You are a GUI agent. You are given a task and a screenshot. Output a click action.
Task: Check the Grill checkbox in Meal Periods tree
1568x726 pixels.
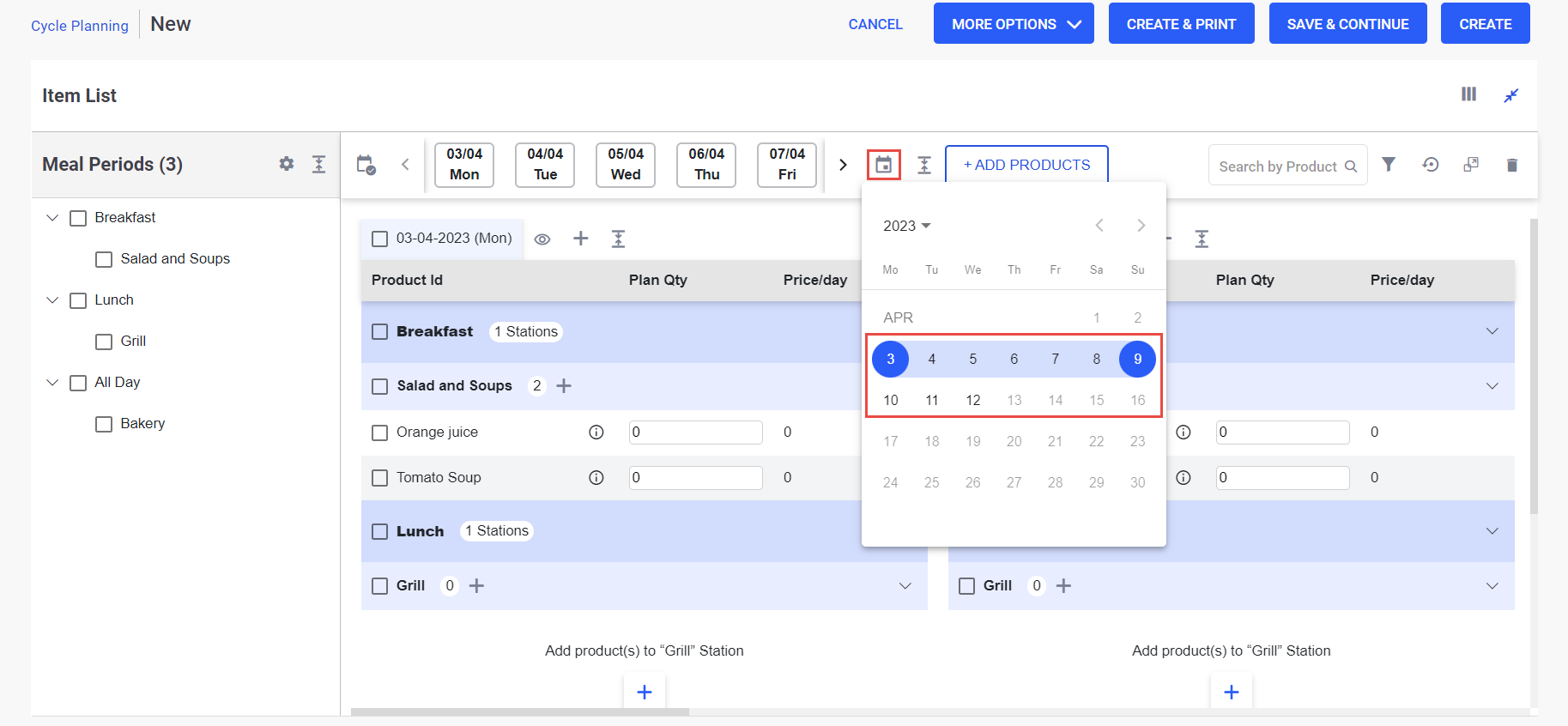pos(104,342)
